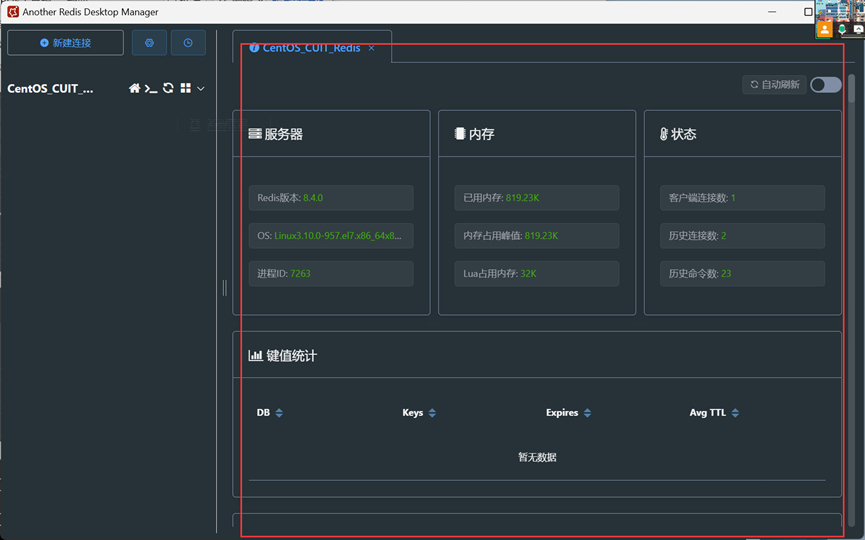Switch to the CentOS_CUIT_Redis tab
Viewport: 865px width, 540px height.
pos(311,48)
